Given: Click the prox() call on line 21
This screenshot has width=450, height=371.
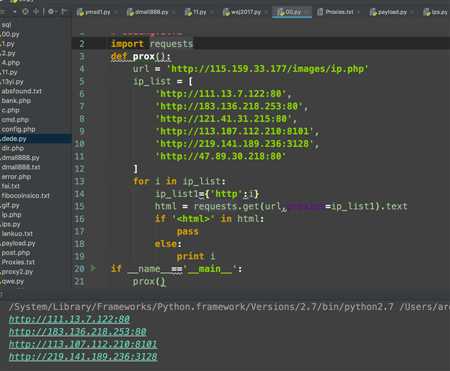Looking at the screenshot, I should click(149, 281).
